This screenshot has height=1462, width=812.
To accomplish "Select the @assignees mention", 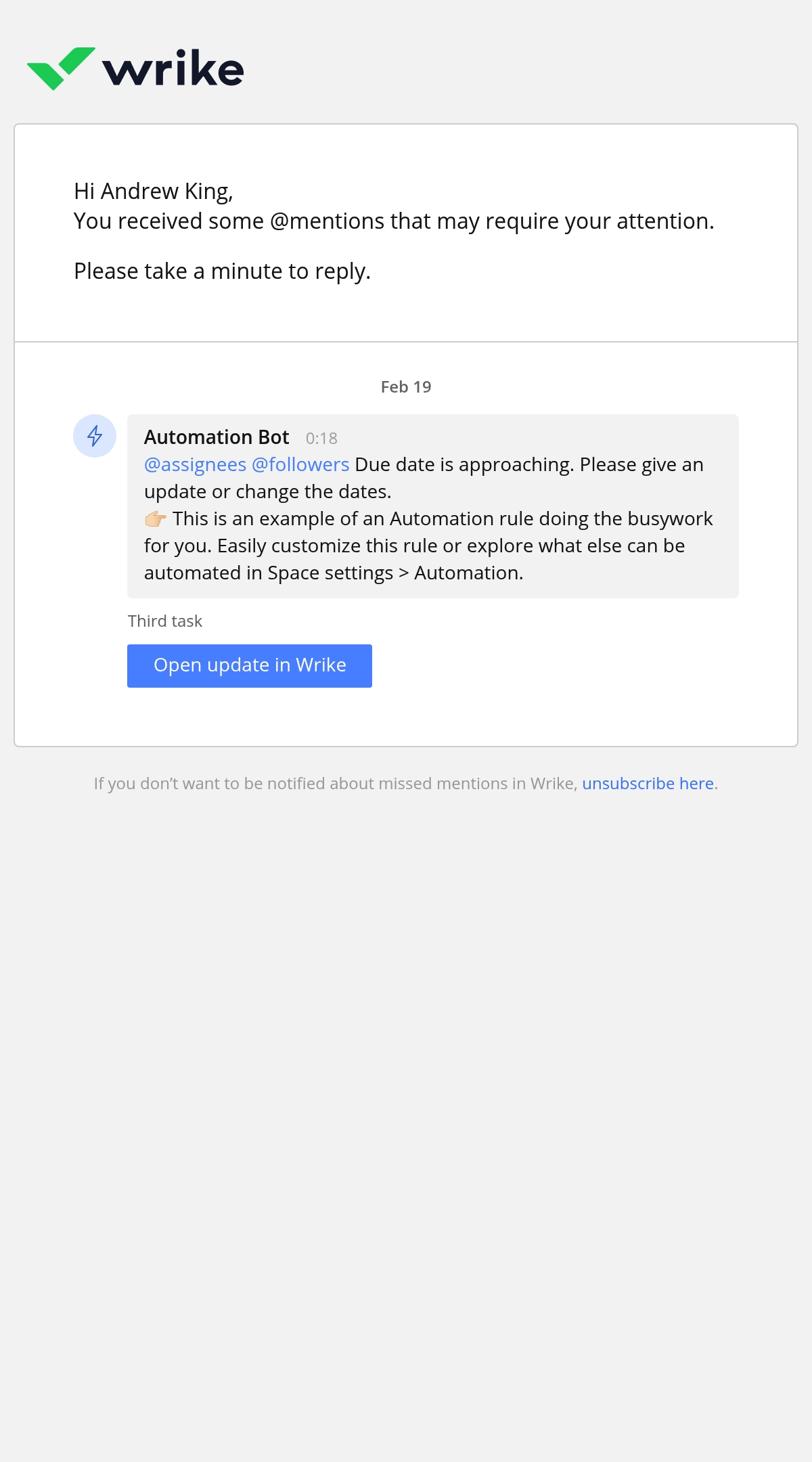I will click(x=195, y=464).
